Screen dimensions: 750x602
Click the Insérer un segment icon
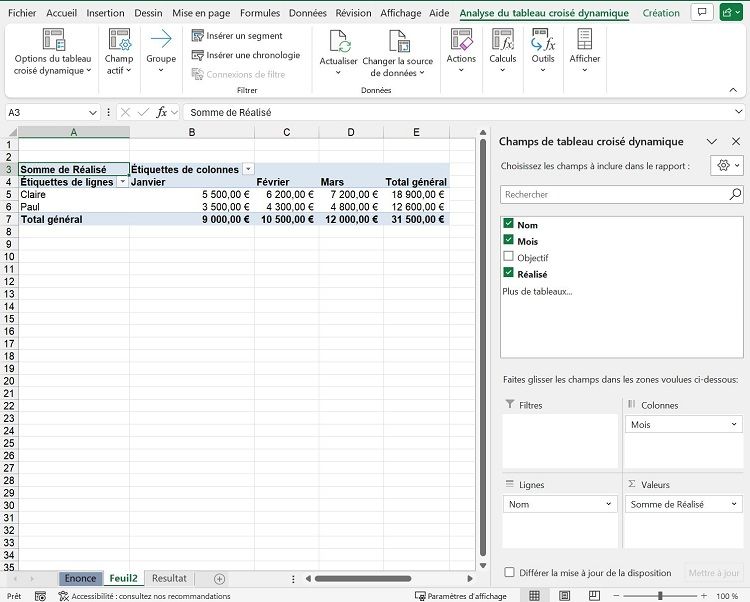(198, 36)
